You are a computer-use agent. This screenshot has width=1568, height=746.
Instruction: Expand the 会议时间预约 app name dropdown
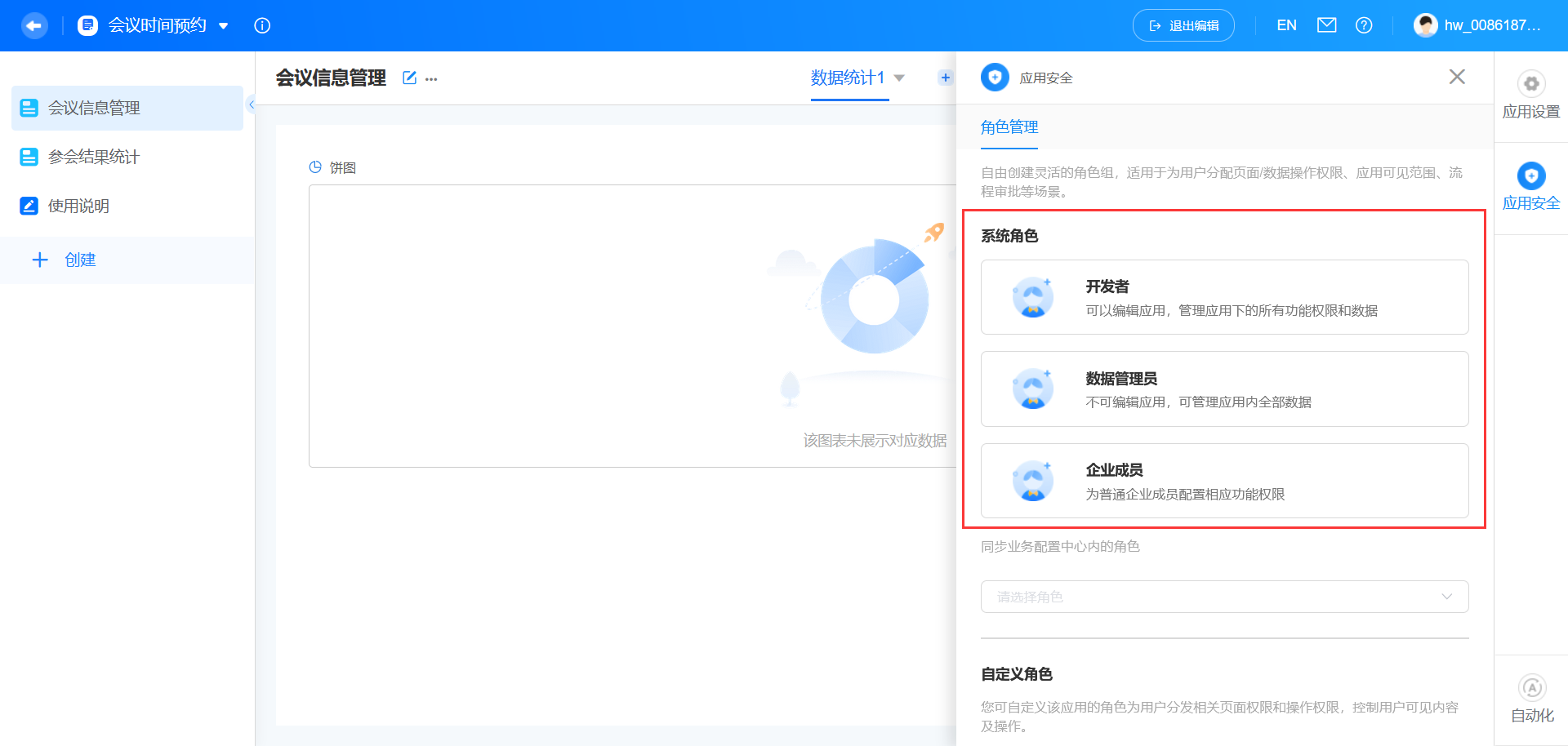[224, 25]
